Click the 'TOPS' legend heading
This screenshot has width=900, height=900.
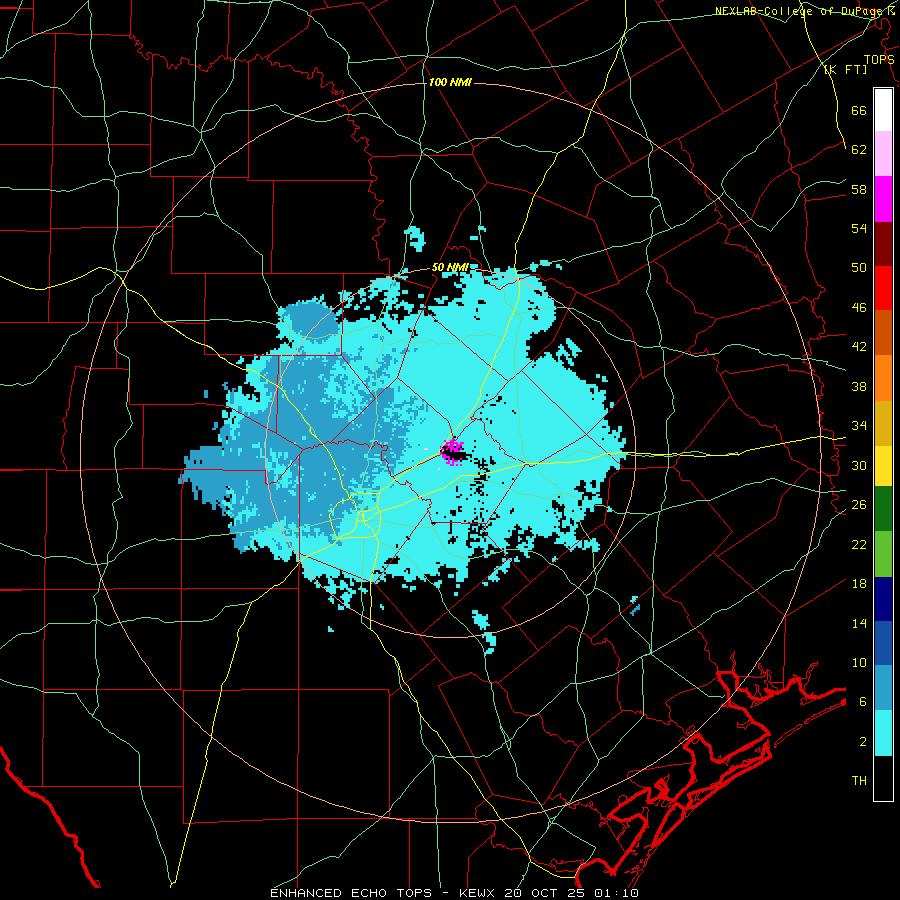click(879, 60)
